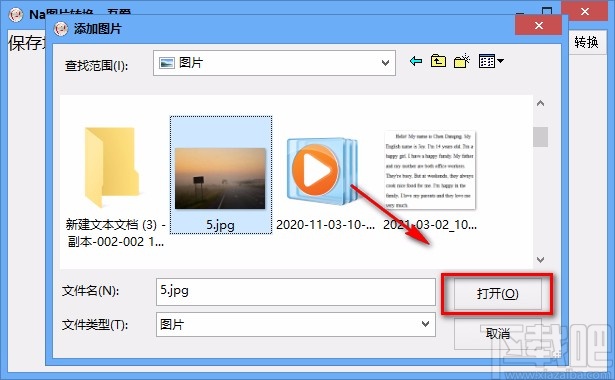Open the view menu icon
The image size is (615, 380).
(491, 61)
